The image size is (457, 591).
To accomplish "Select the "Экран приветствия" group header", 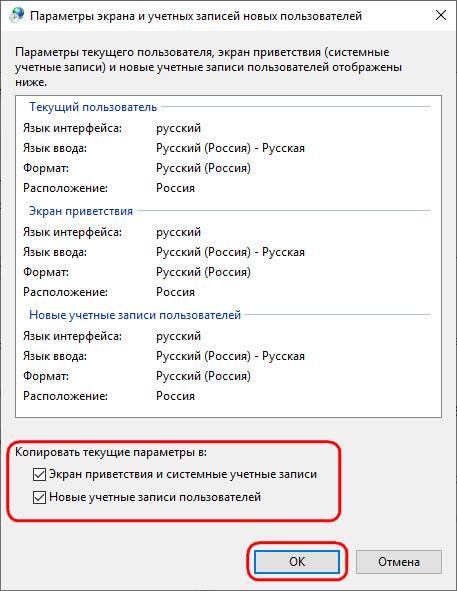I will click(81, 211).
